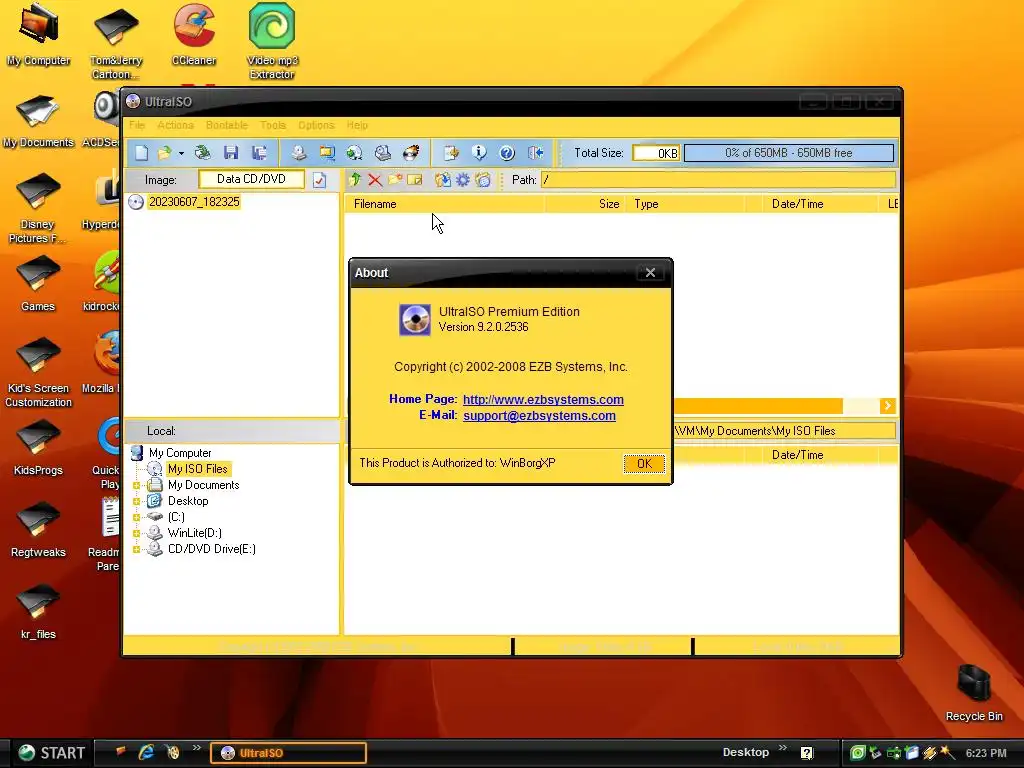Click the Convert image toolbar icon

pos(355,153)
